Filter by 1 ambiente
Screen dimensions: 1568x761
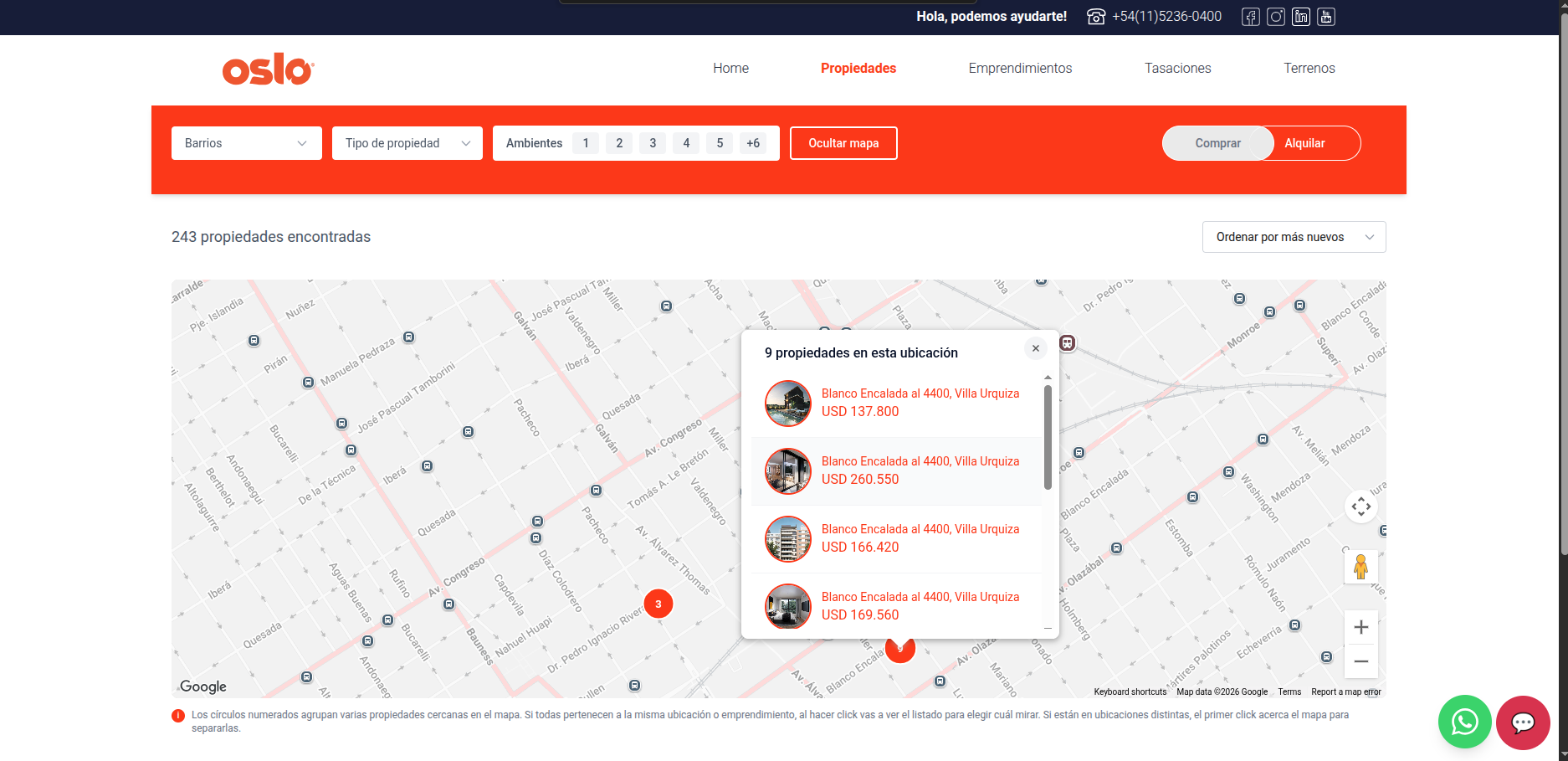586,143
